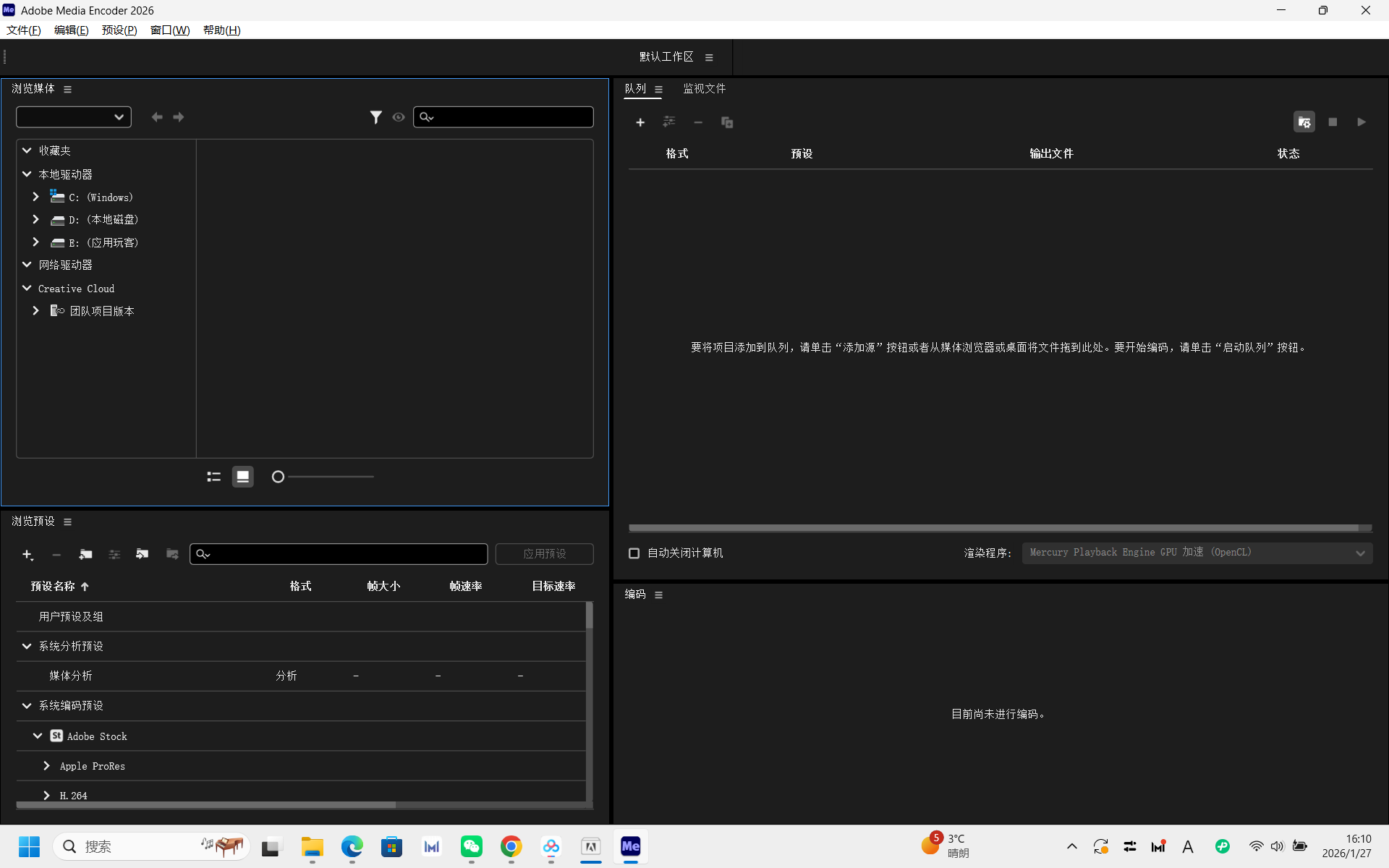Switch to the 监视文件 tab
1389x868 pixels.
(704, 89)
